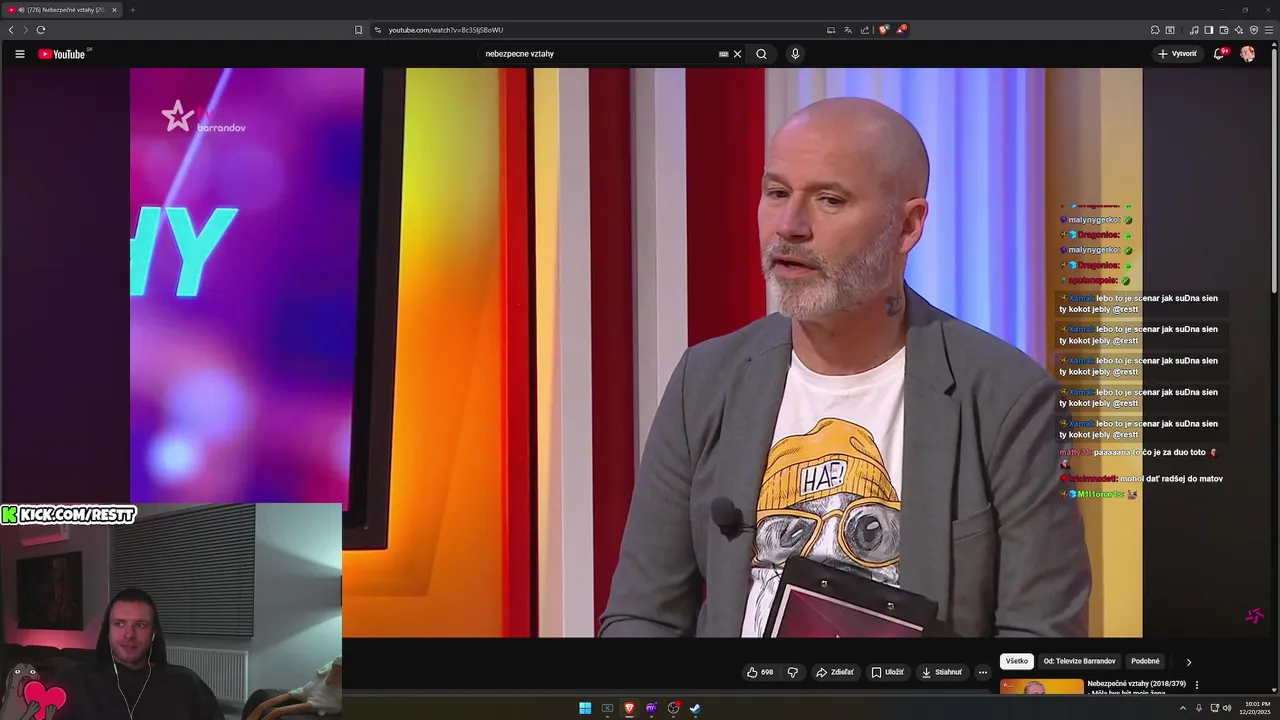Viewport: 1280px width, 720px height.
Task: Click the system tray microphone icon
Action: tap(1199, 708)
